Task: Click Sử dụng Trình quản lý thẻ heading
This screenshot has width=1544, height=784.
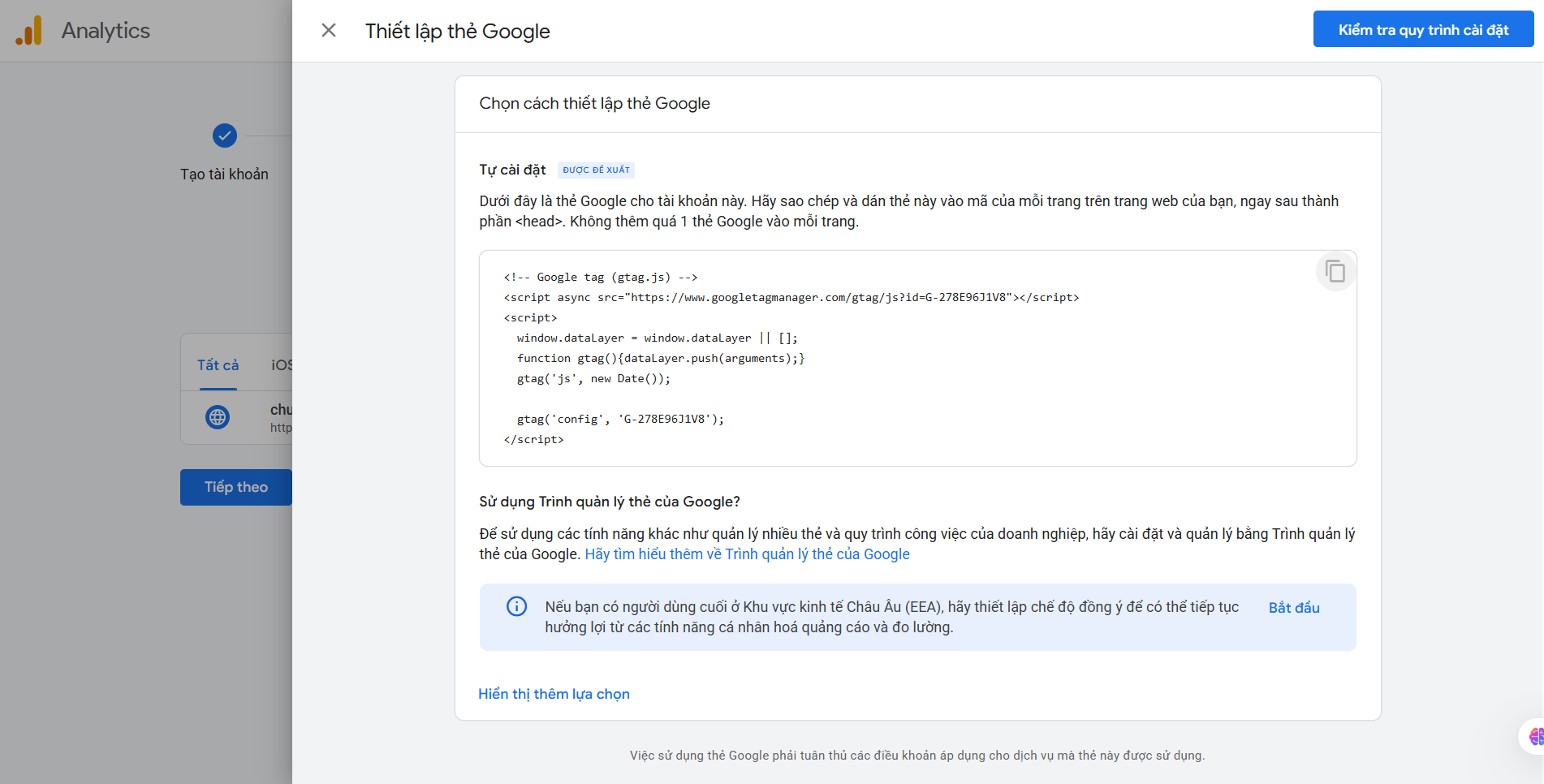Action: click(x=610, y=502)
